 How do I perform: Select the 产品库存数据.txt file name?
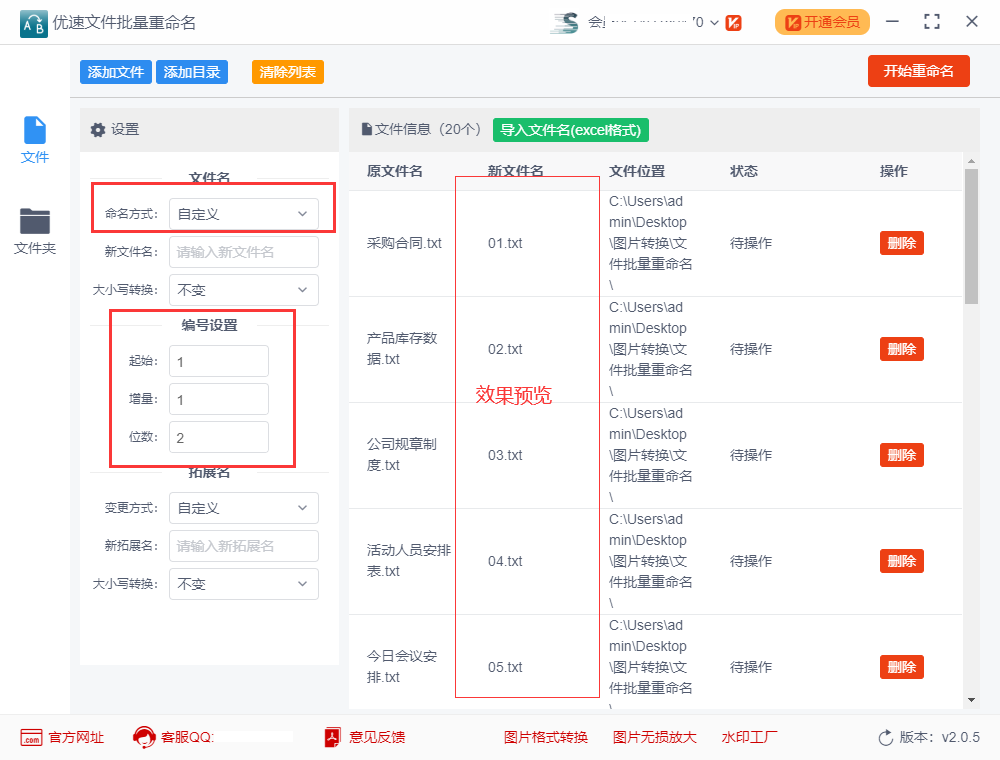pos(402,349)
